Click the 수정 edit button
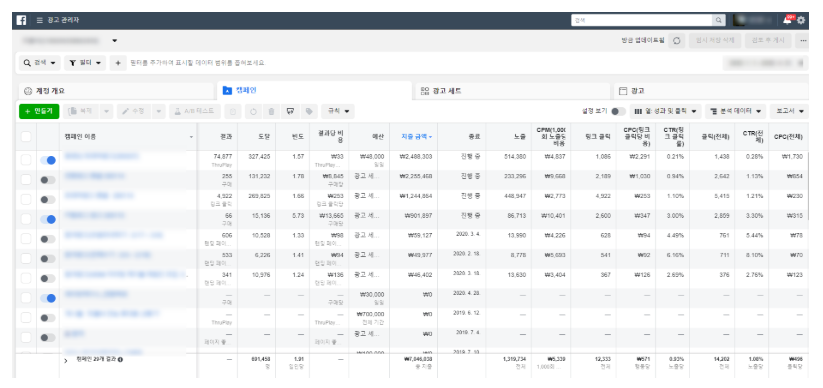Image resolution: width=823 pixels, height=388 pixels. tap(134, 111)
